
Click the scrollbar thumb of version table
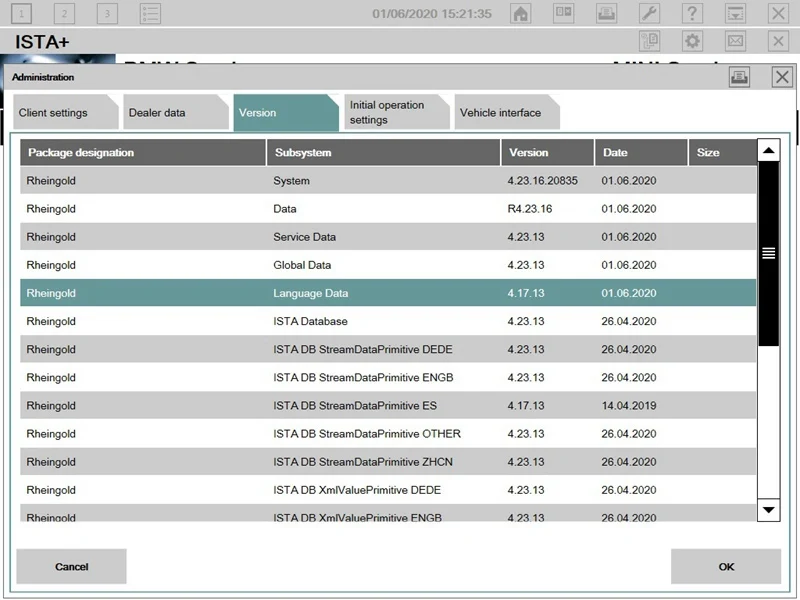tap(768, 254)
